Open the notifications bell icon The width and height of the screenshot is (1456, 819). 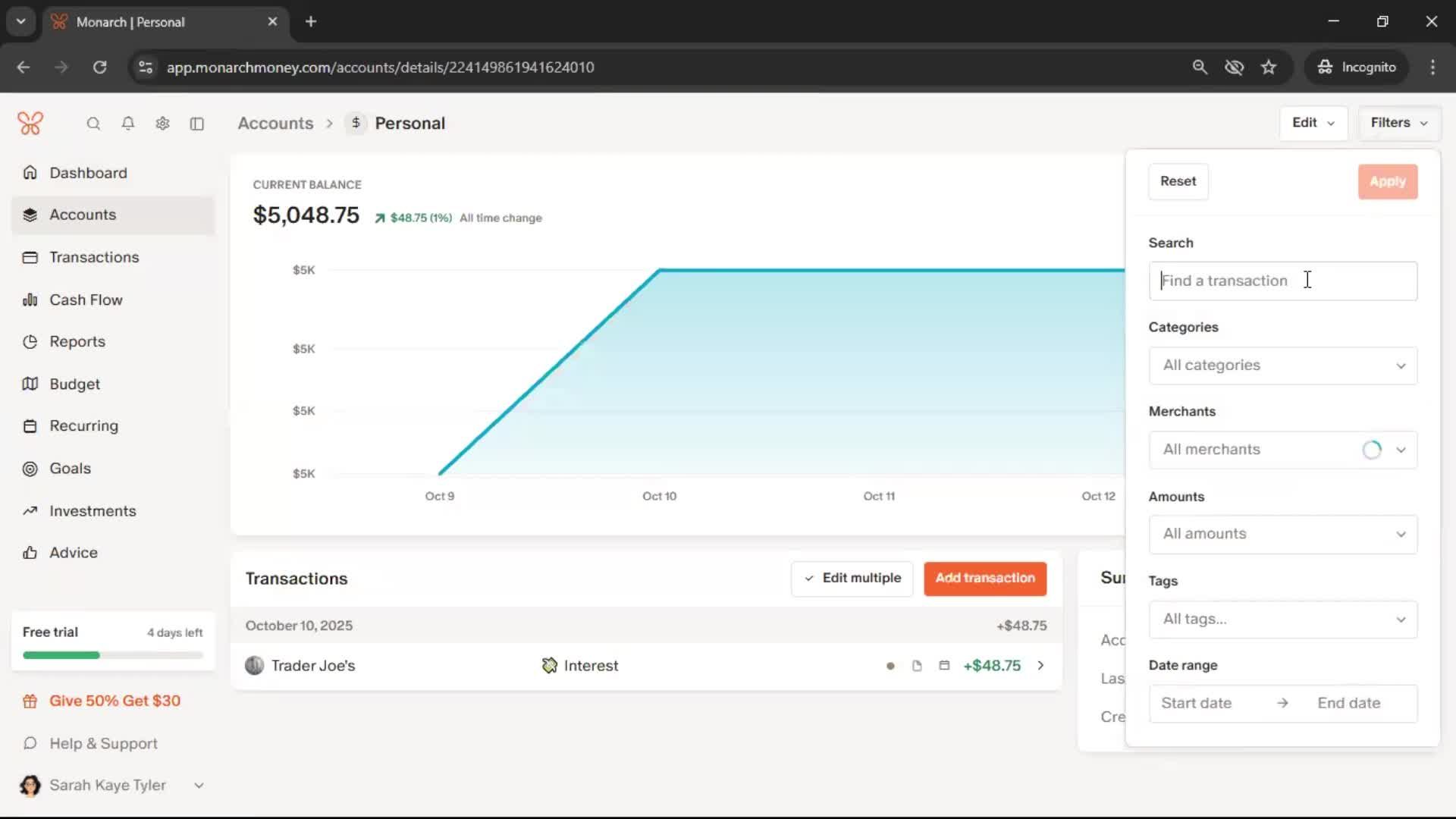[128, 124]
